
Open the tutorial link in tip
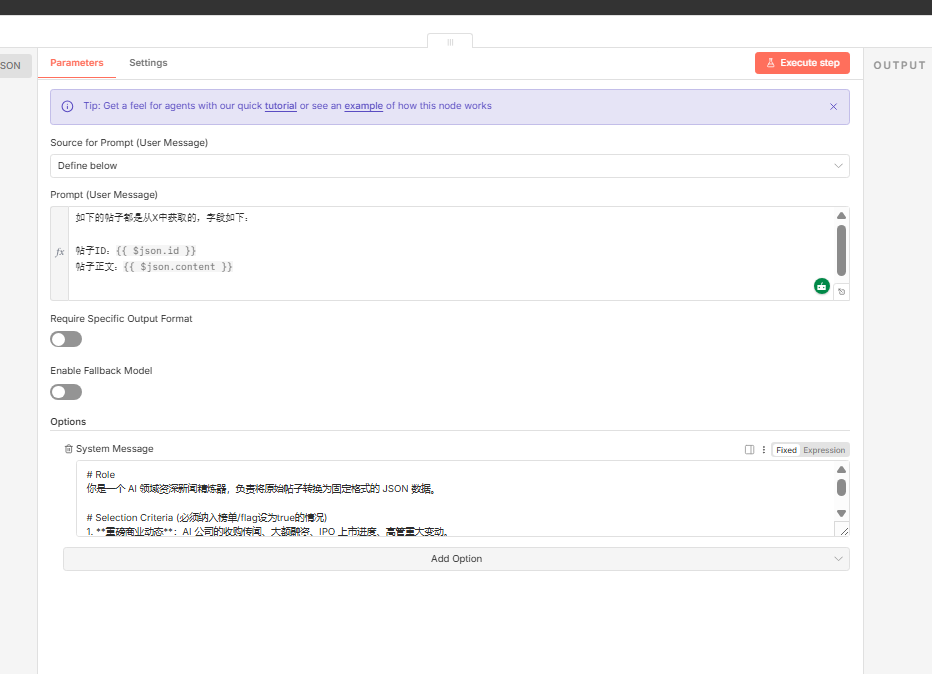(280, 106)
